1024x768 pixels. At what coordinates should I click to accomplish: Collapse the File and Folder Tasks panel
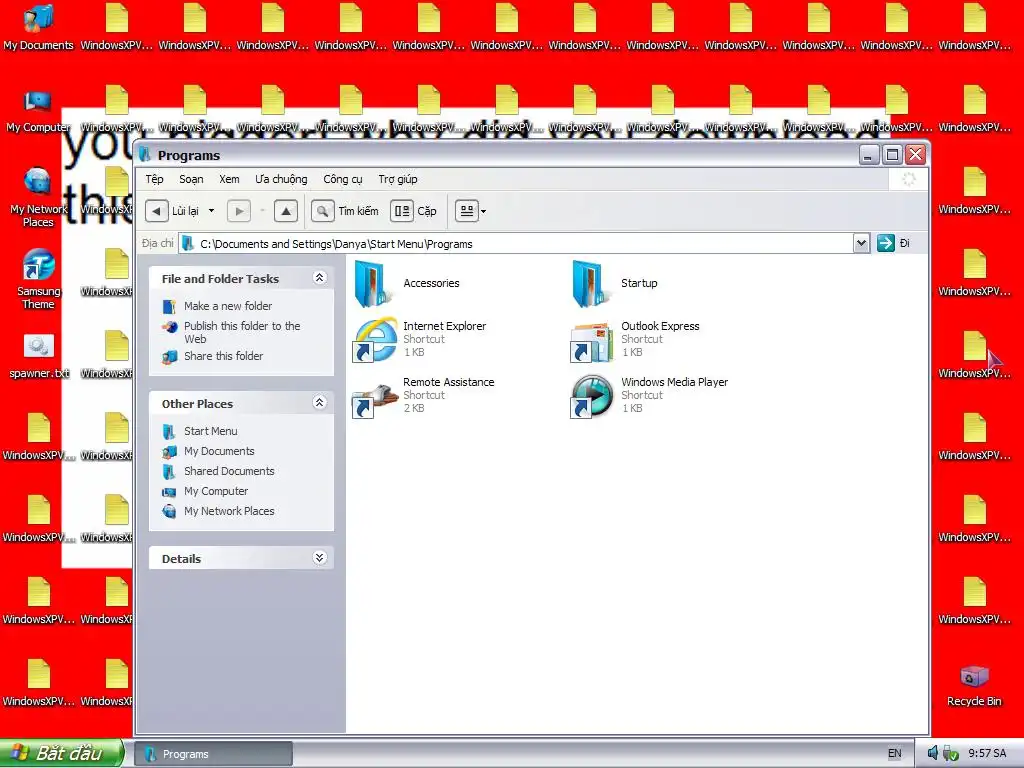click(319, 278)
